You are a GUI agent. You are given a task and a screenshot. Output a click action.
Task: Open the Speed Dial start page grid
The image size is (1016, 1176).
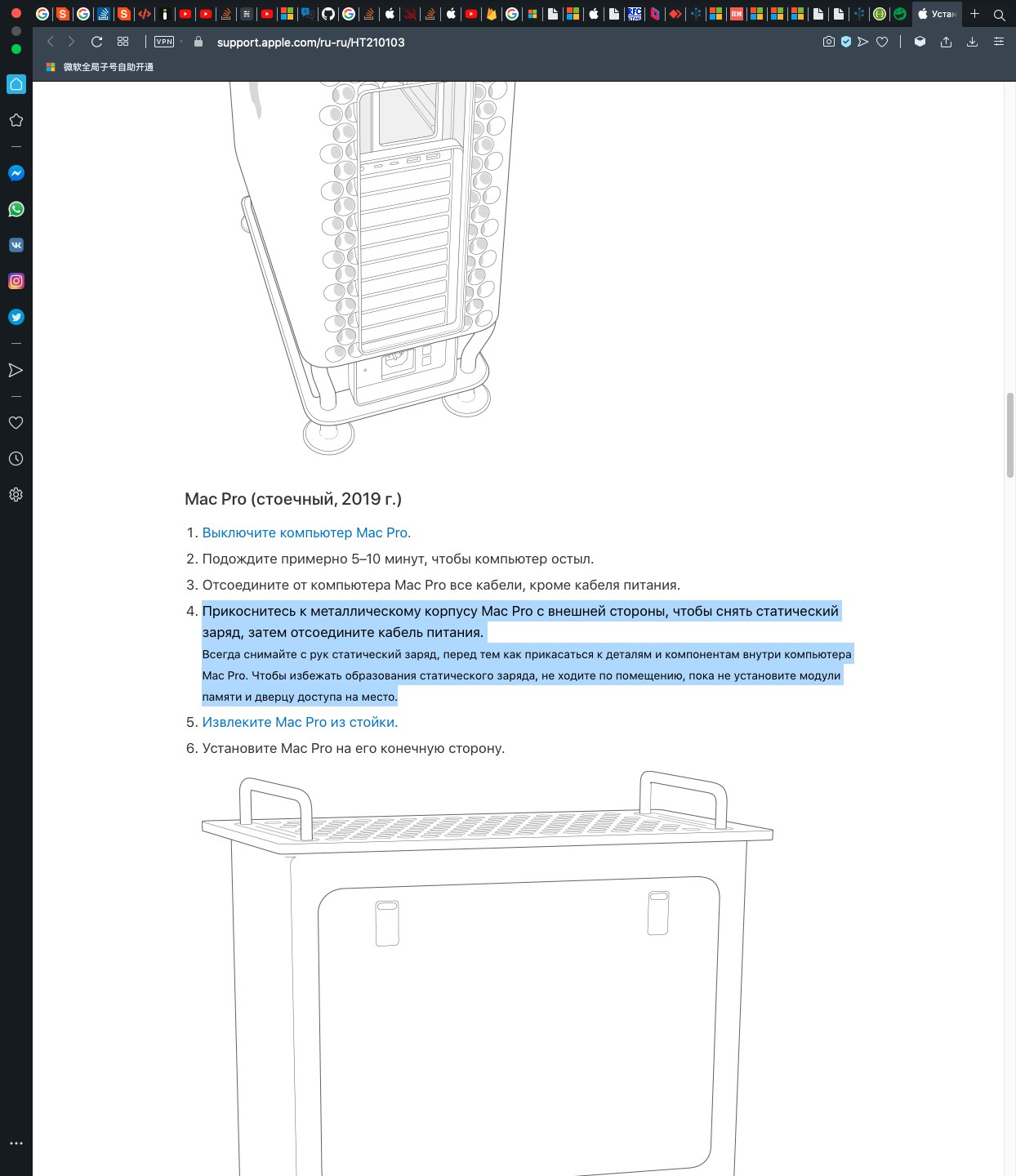[x=123, y=42]
